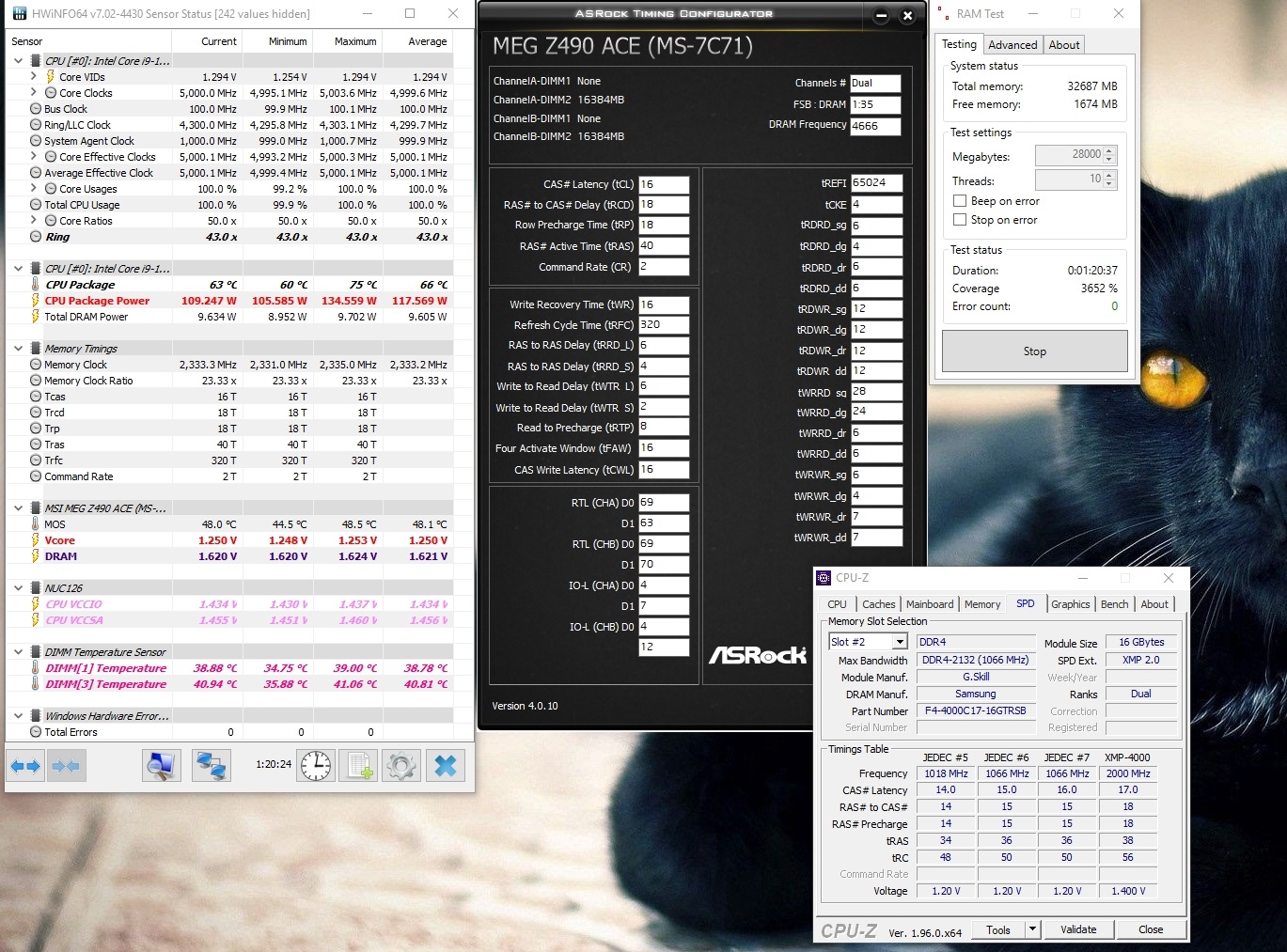Enable the Beep on error checkbox
The width and height of the screenshot is (1287, 952).
click(x=960, y=201)
